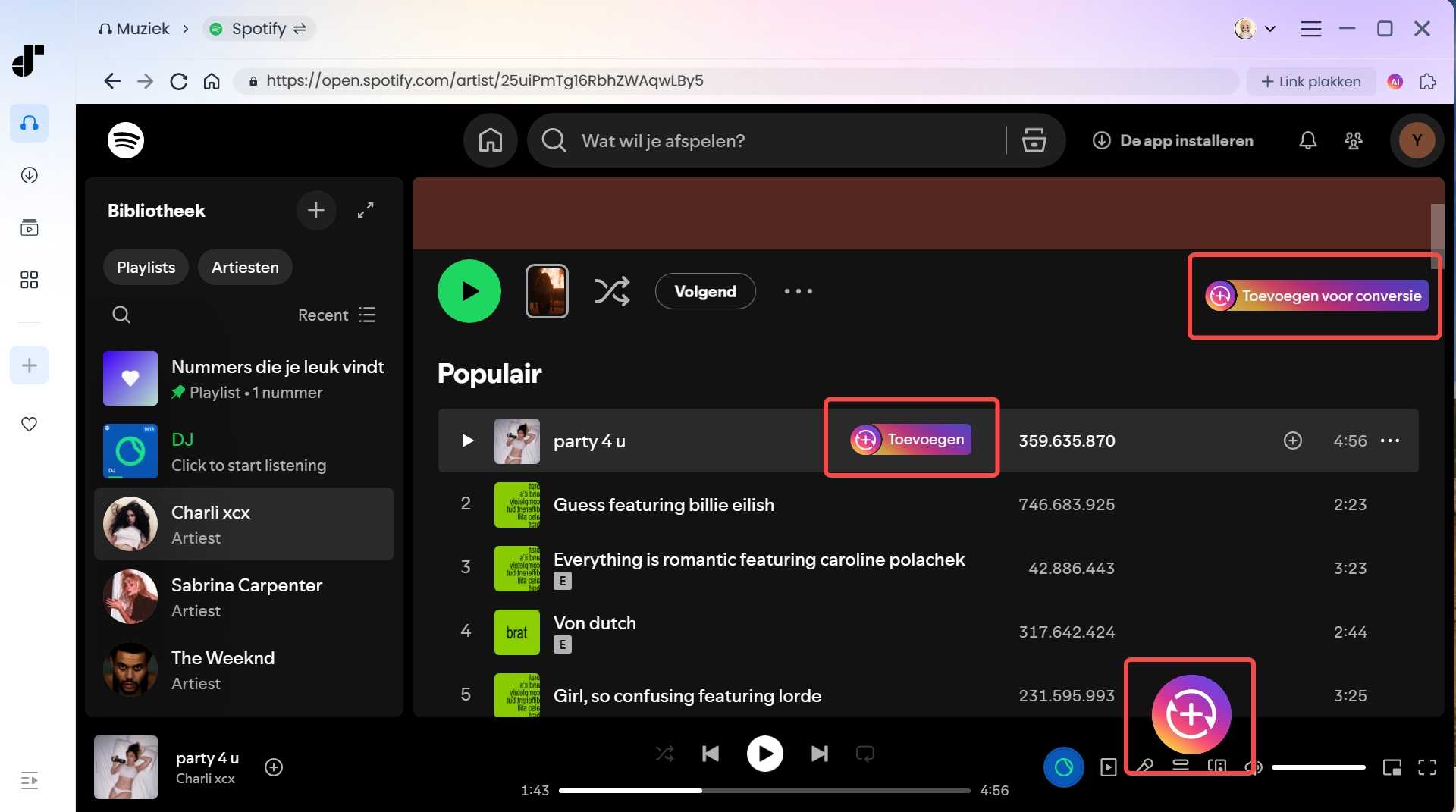The width and height of the screenshot is (1456, 812).
Task: Open lyrics with the microphone icon
Action: coord(1145,767)
